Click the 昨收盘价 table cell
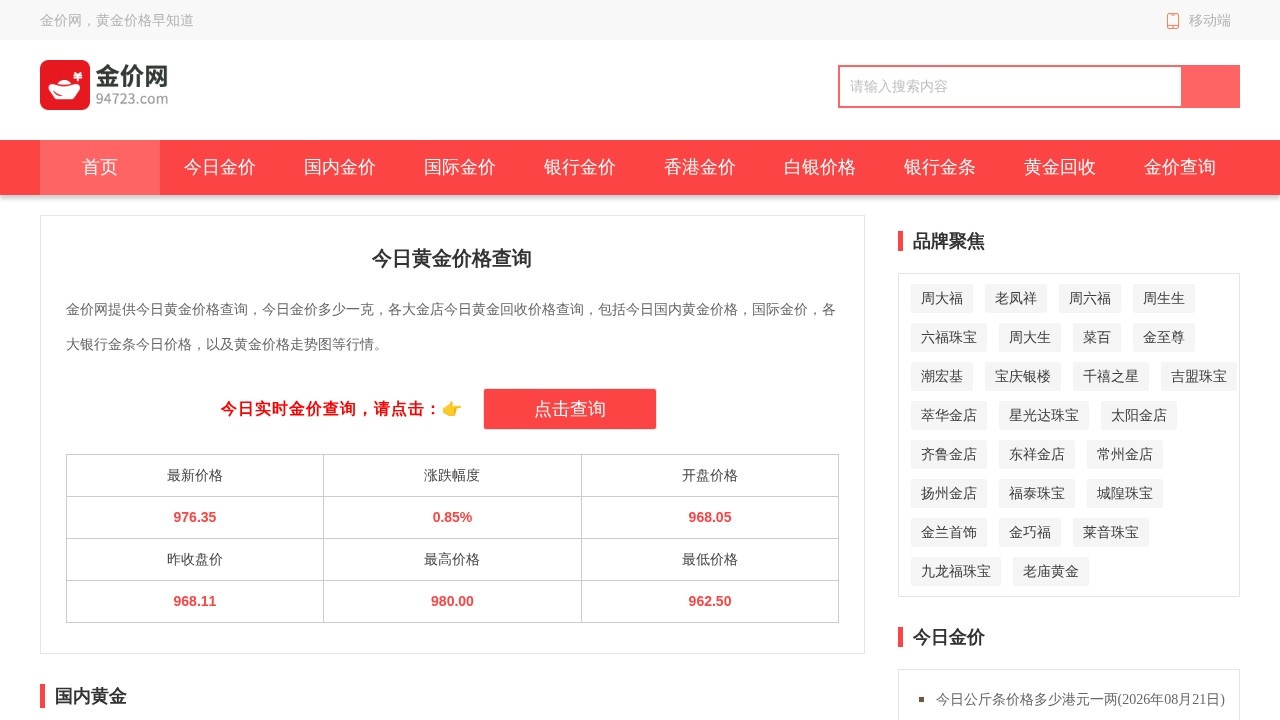This screenshot has height=720, width=1280. point(195,559)
